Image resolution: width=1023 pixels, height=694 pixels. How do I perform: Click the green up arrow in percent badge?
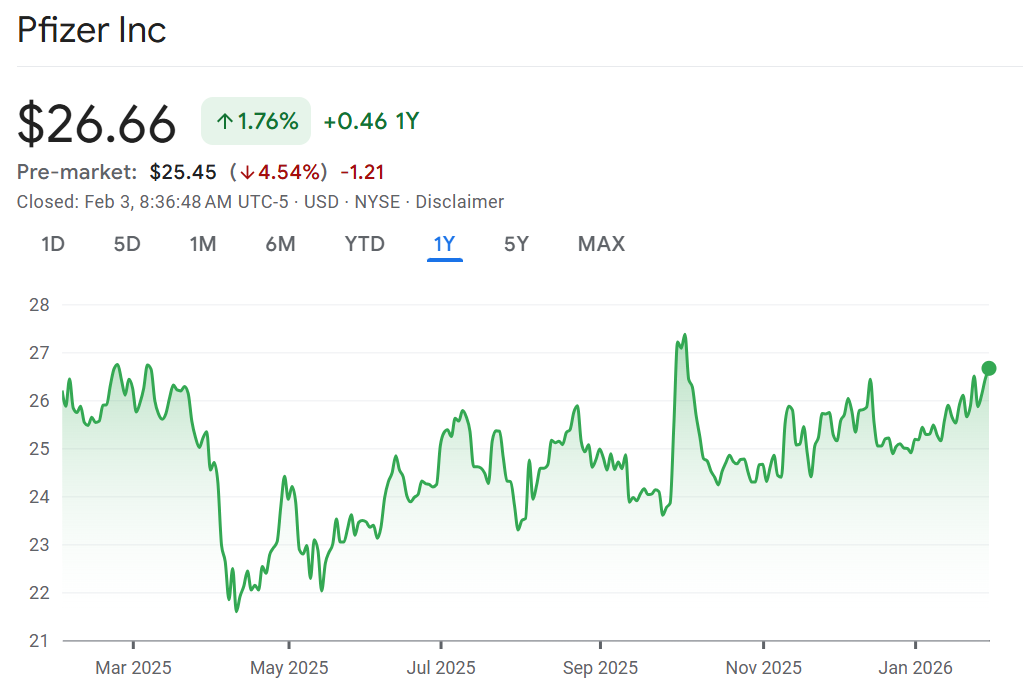point(225,122)
